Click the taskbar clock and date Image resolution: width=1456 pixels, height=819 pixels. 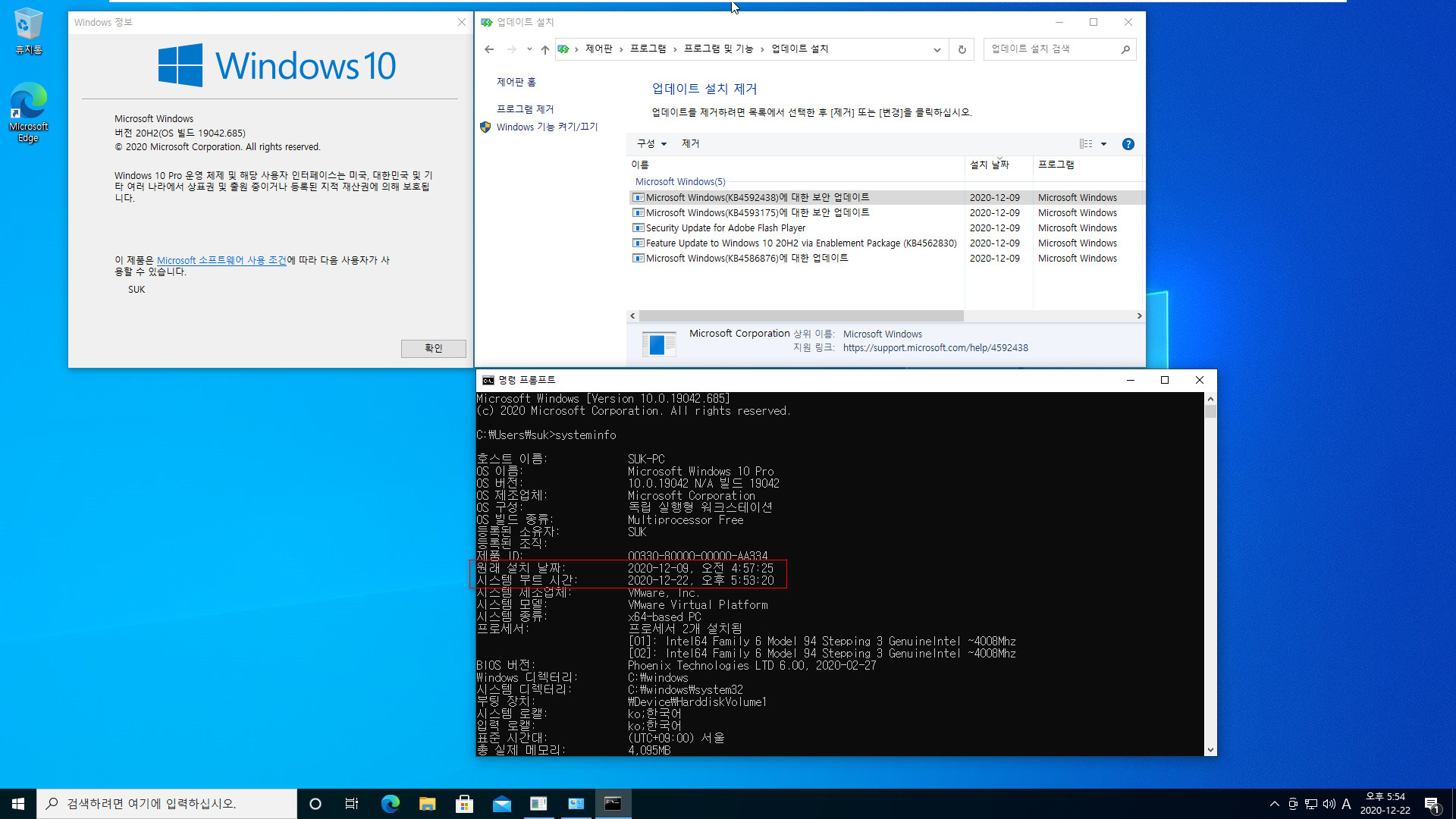click(x=1385, y=804)
